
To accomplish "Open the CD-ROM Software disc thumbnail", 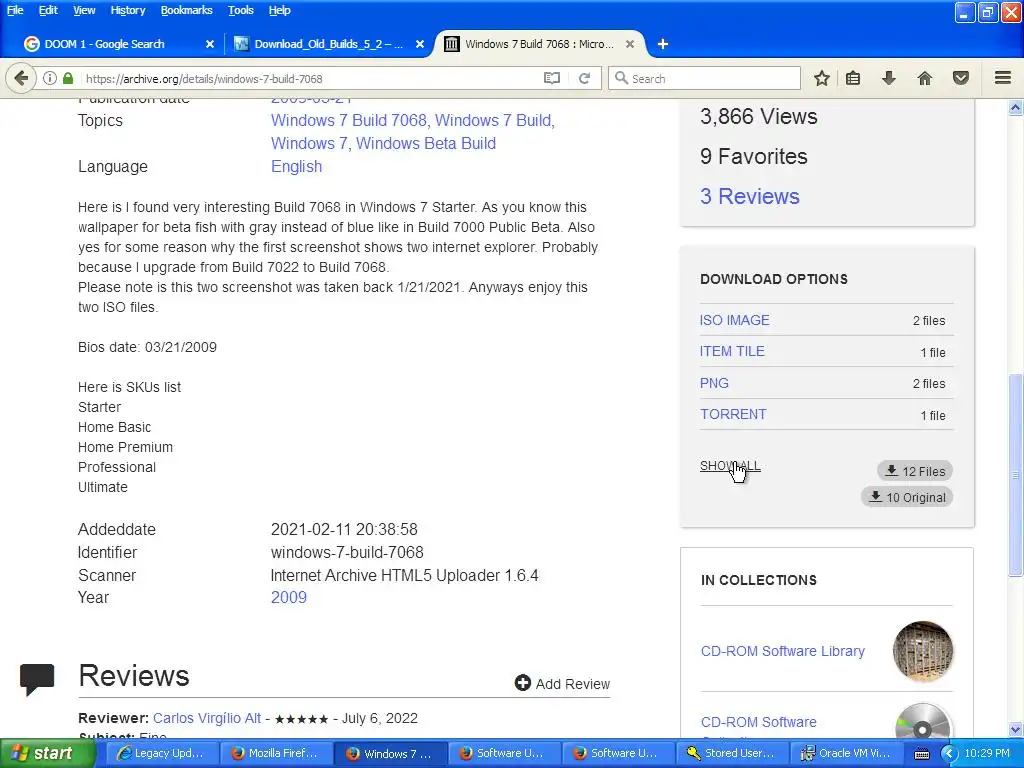I will click(x=923, y=720).
